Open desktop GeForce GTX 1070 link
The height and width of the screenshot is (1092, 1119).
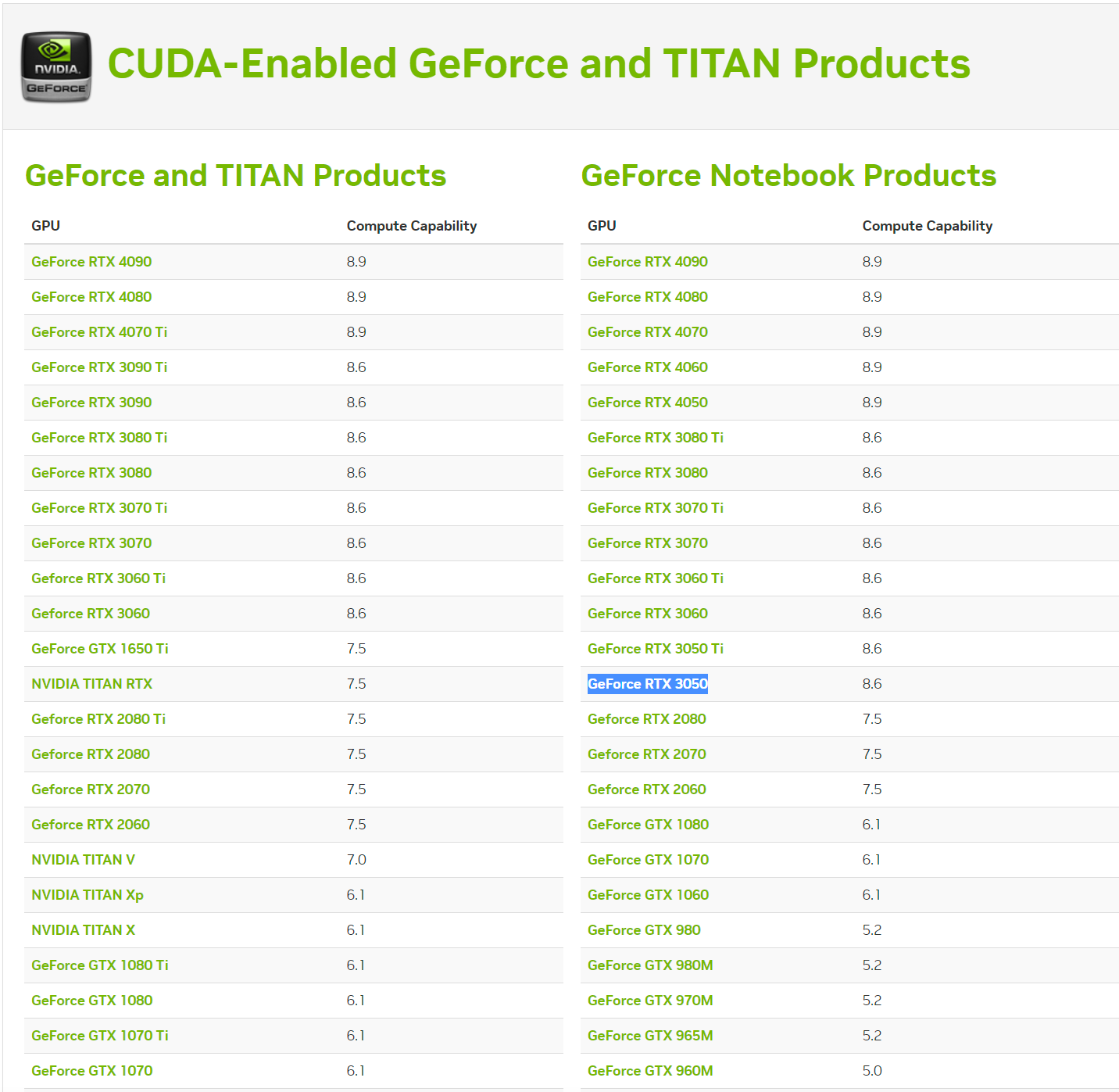92,1071
